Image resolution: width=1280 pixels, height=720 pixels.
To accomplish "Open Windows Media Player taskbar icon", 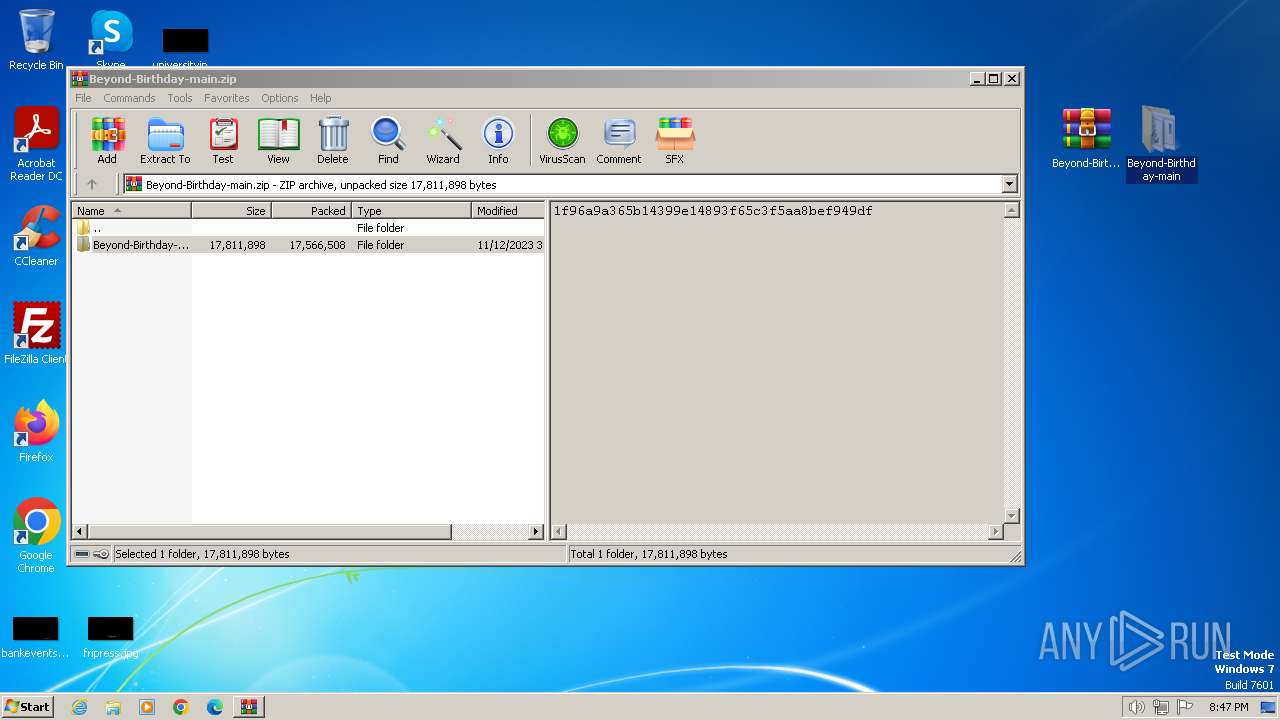I will point(147,707).
